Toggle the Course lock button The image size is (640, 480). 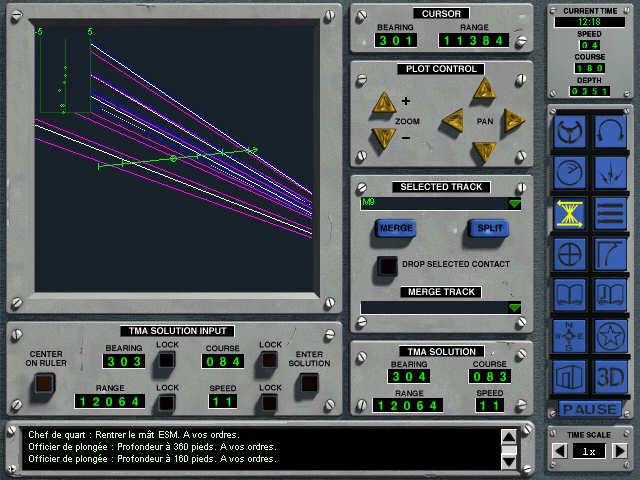(x=270, y=361)
